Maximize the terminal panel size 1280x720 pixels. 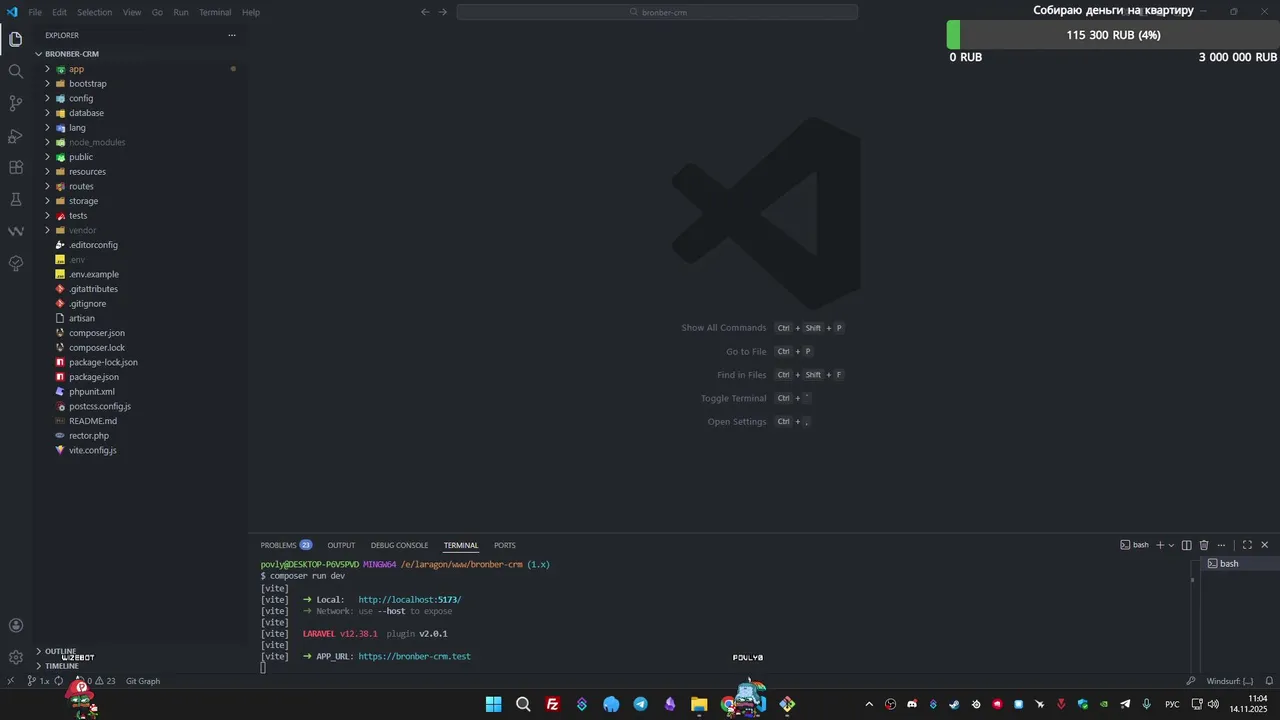click(x=1247, y=545)
